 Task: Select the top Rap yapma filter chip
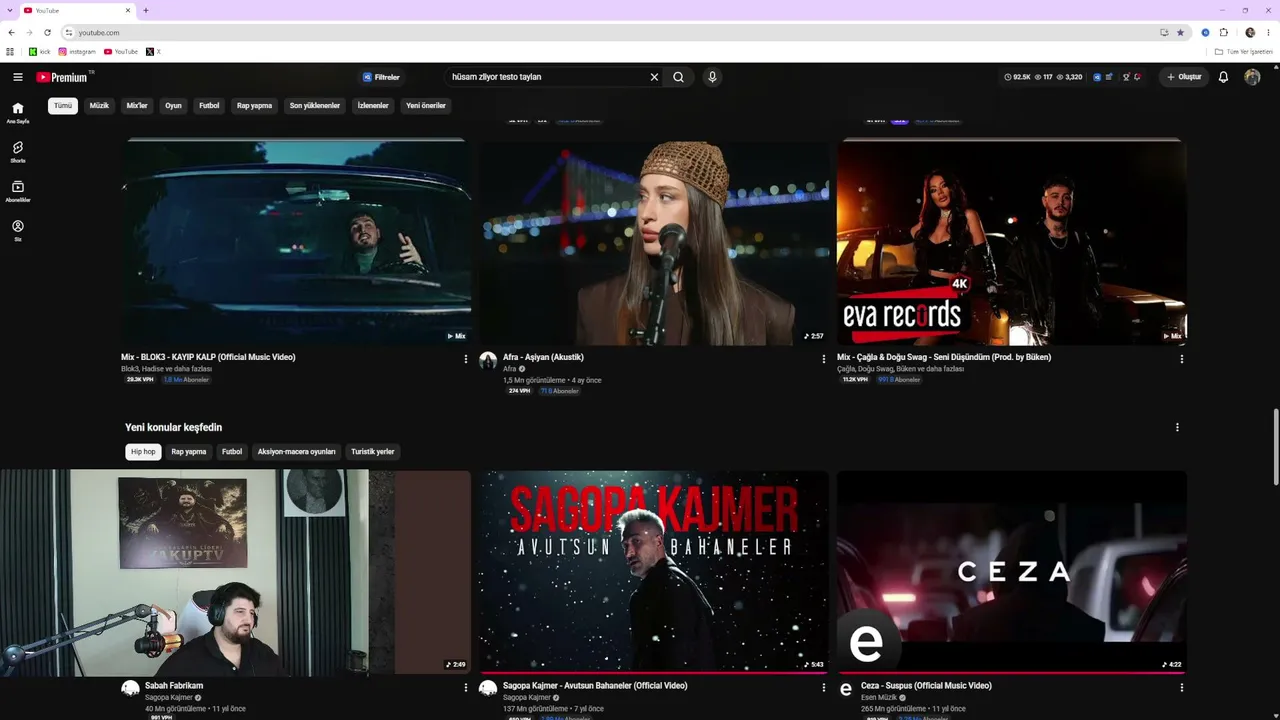tap(254, 105)
